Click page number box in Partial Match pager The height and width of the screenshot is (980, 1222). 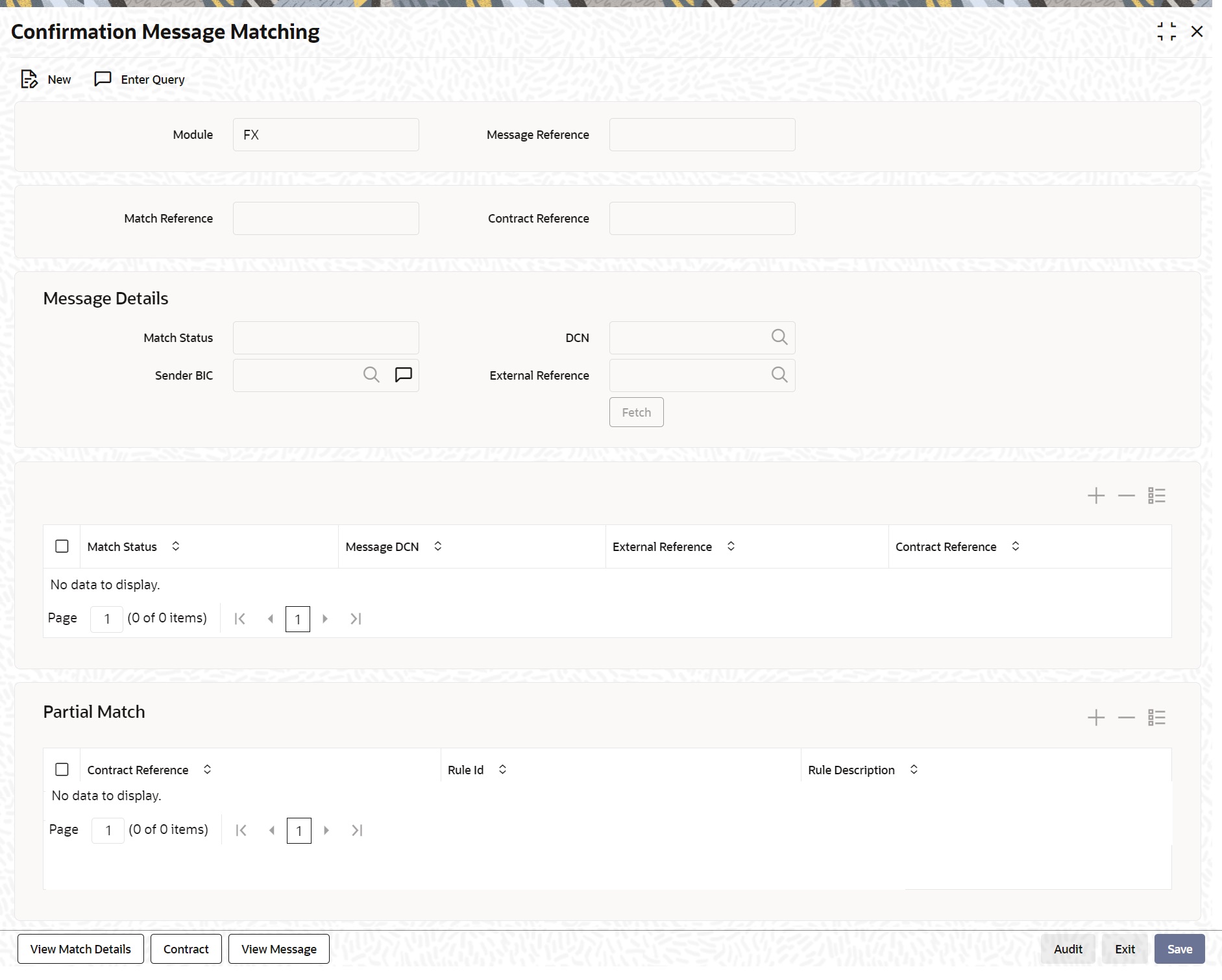(108, 831)
